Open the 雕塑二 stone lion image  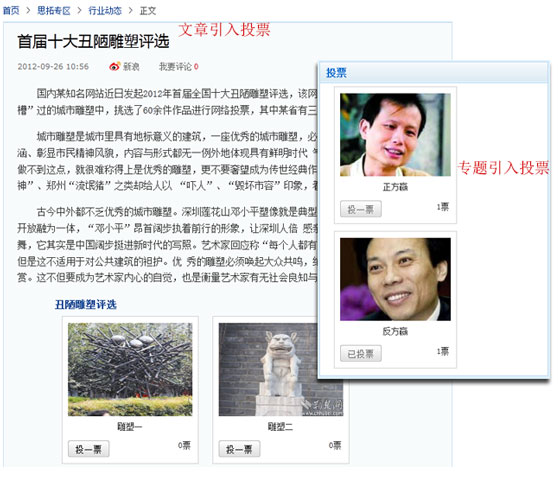coord(268,370)
